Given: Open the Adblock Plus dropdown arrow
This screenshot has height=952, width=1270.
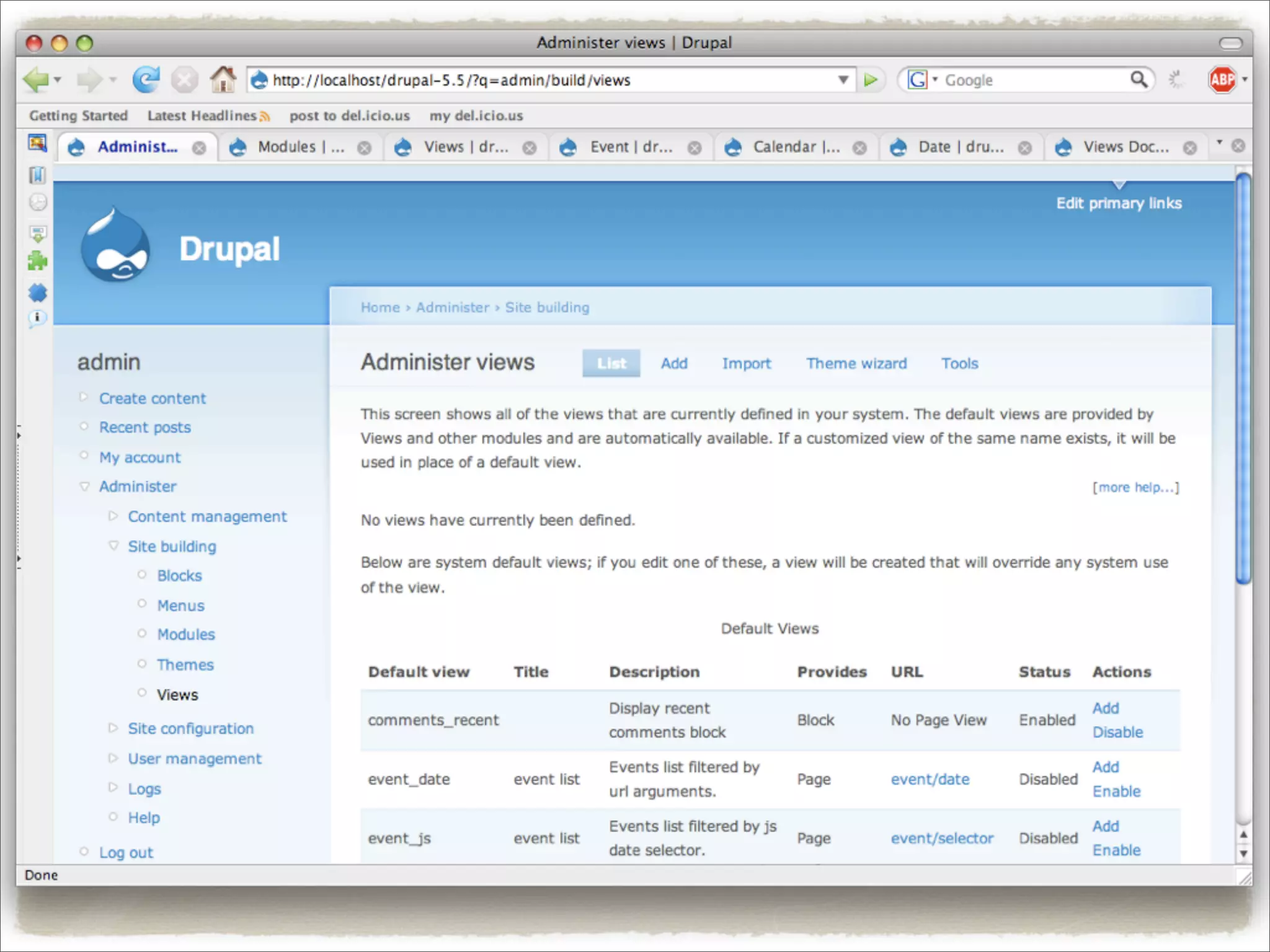Looking at the screenshot, I should pyautogui.click(x=1244, y=79).
